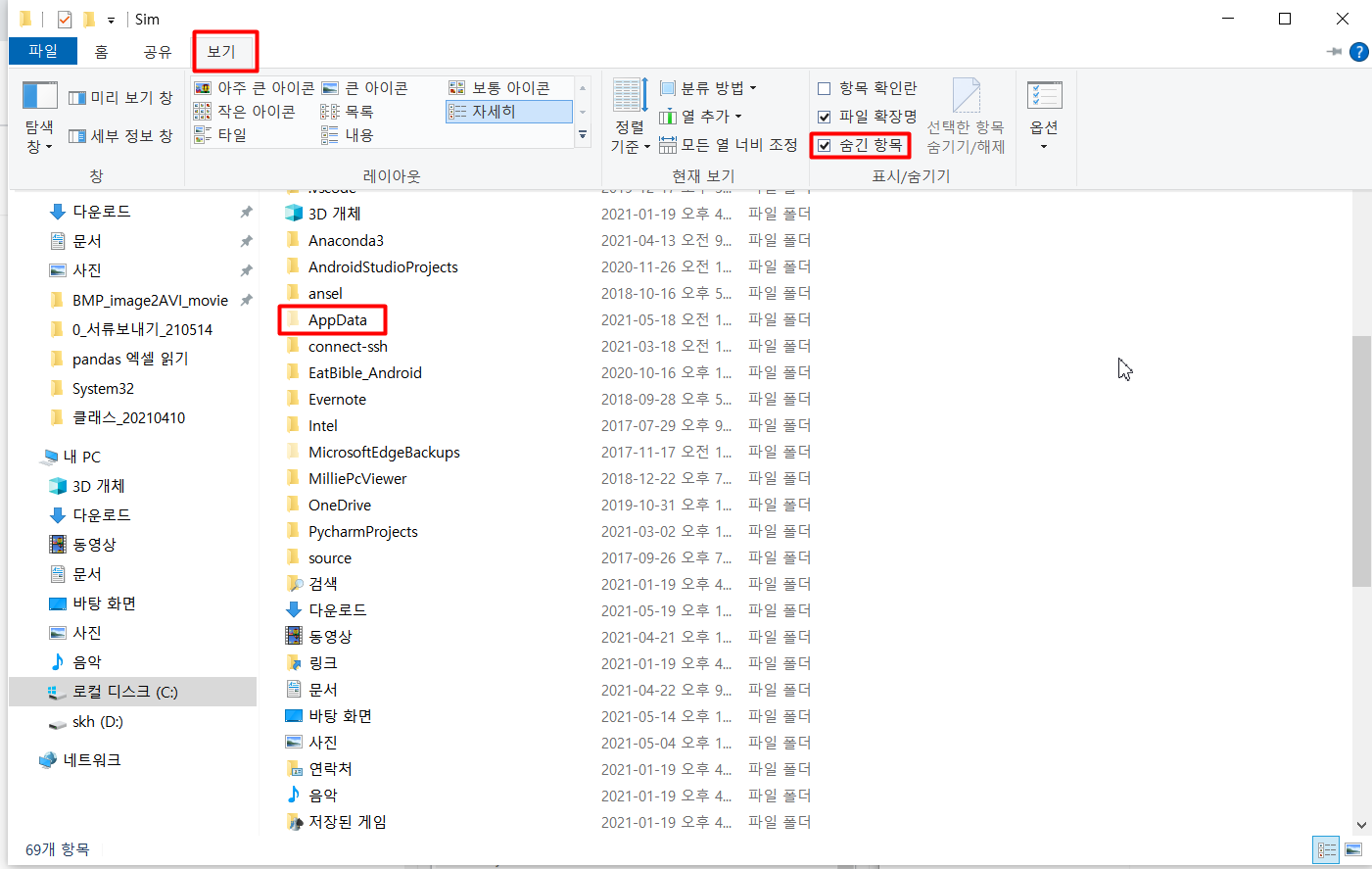This screenshot has width=1372, height=869.
Task: Switch to the 홈 ribbon tab
Action: pyautogui.click(x=101, y=52)
